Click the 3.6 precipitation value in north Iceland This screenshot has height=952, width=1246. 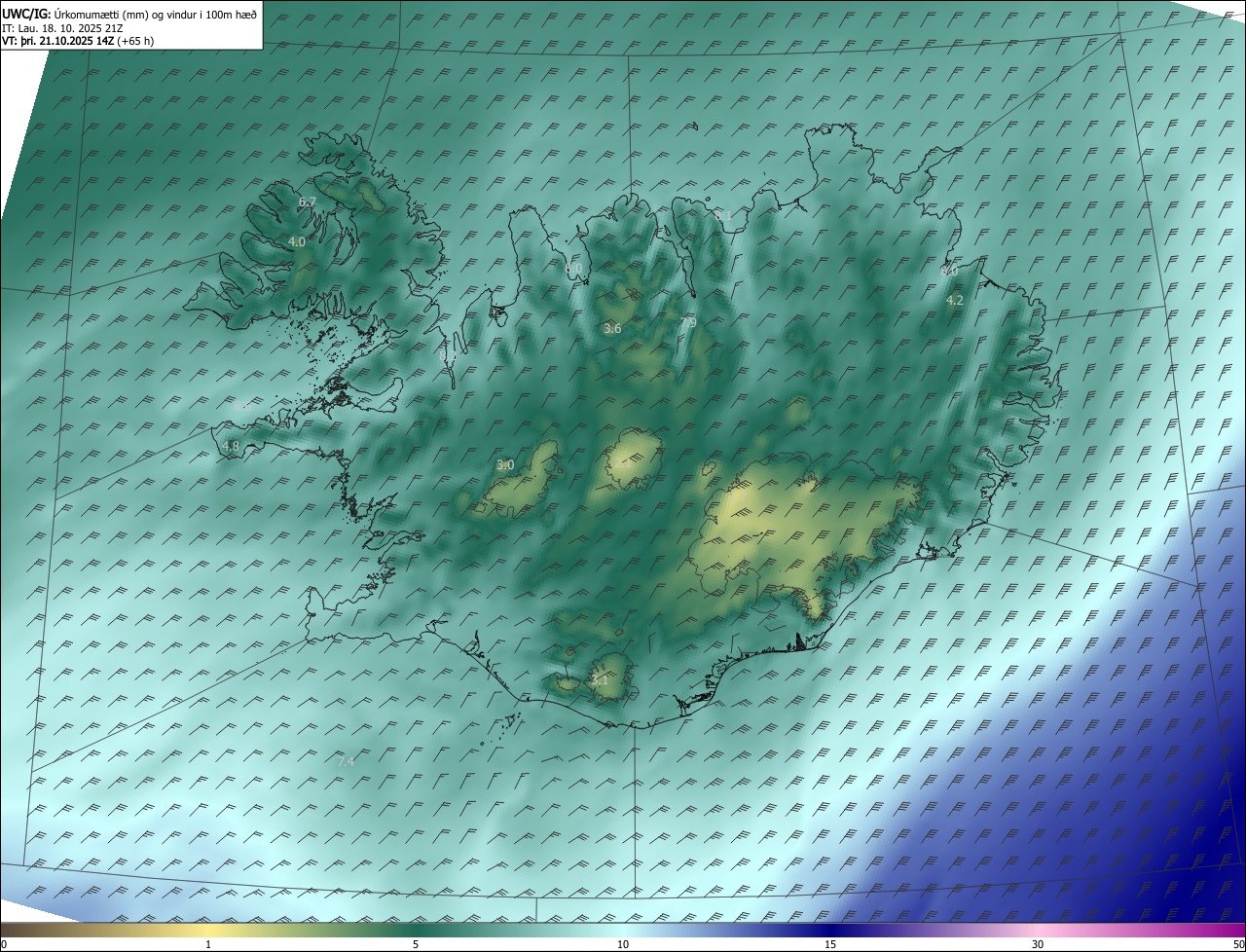pos(612,329)
